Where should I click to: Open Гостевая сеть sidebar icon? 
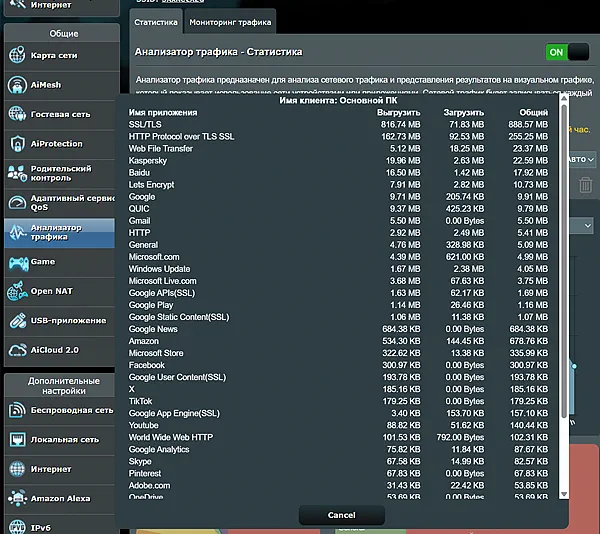click(19, 115)
